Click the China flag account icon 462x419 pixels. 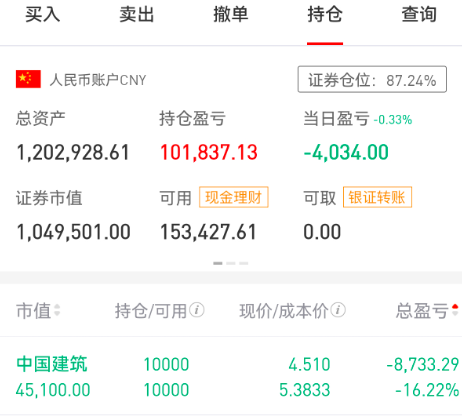coord(28,79)
